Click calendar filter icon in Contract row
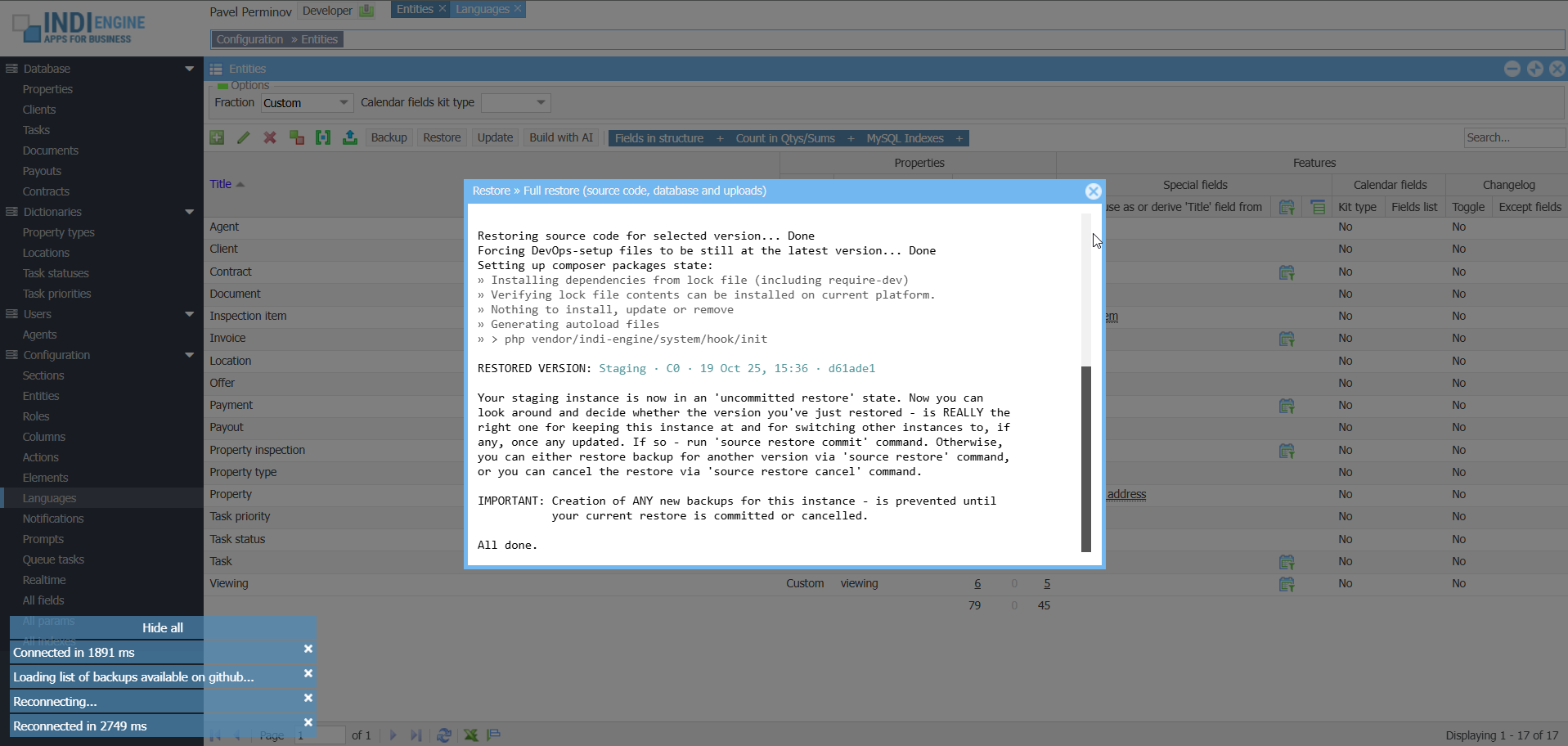This screenshot has height=746, width=1568. tap(1286, 272)
